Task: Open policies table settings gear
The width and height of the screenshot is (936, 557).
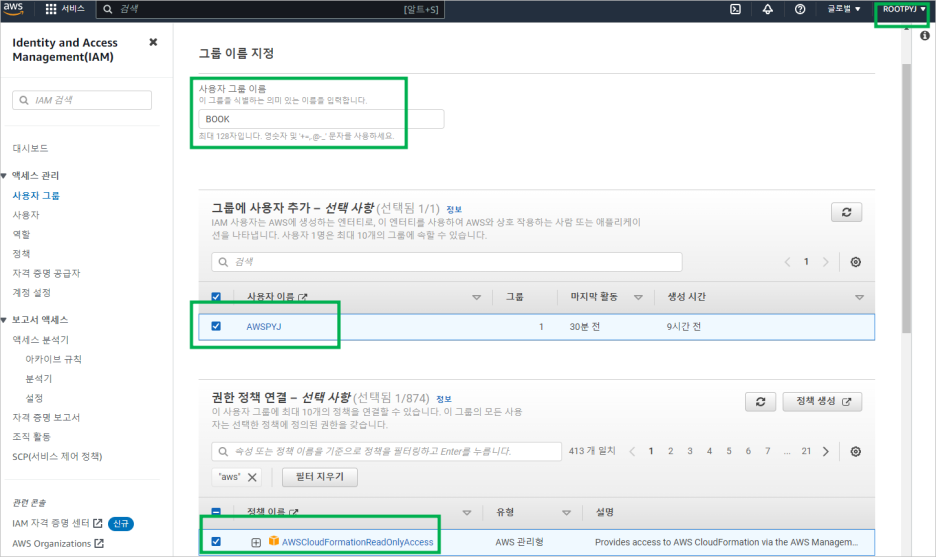Action: pyautogui.click(x=855, y=451)
